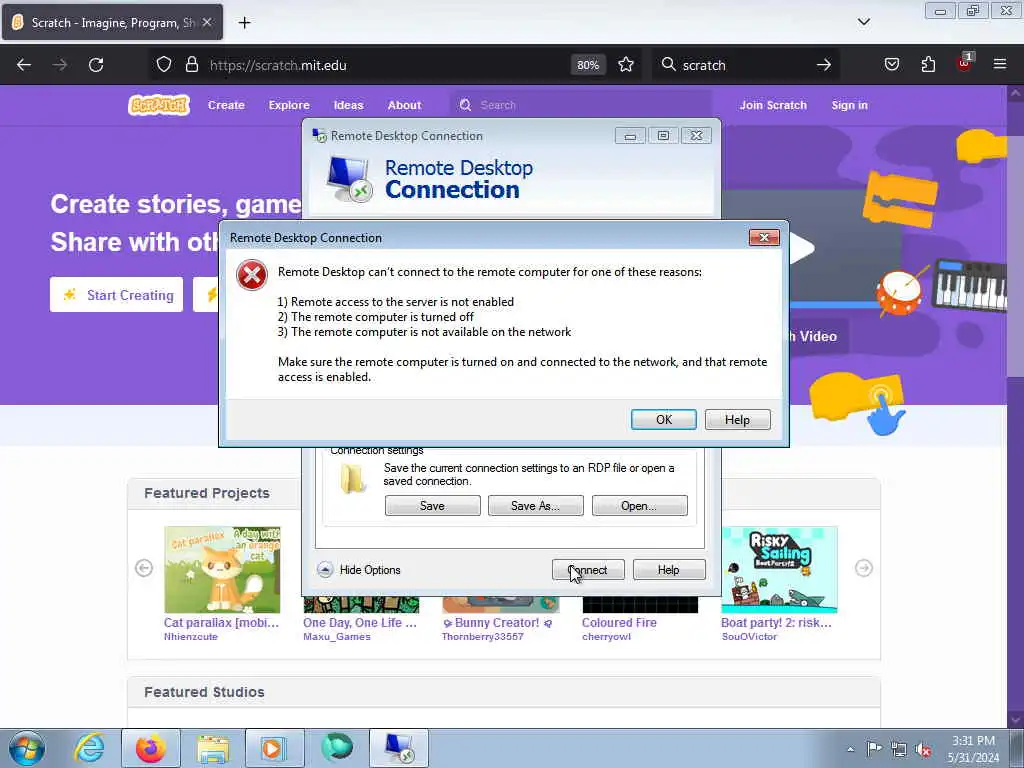Click the Connect button in Remote Desktop
Viewport: 1024px width, 768px height.
[588, 569]
